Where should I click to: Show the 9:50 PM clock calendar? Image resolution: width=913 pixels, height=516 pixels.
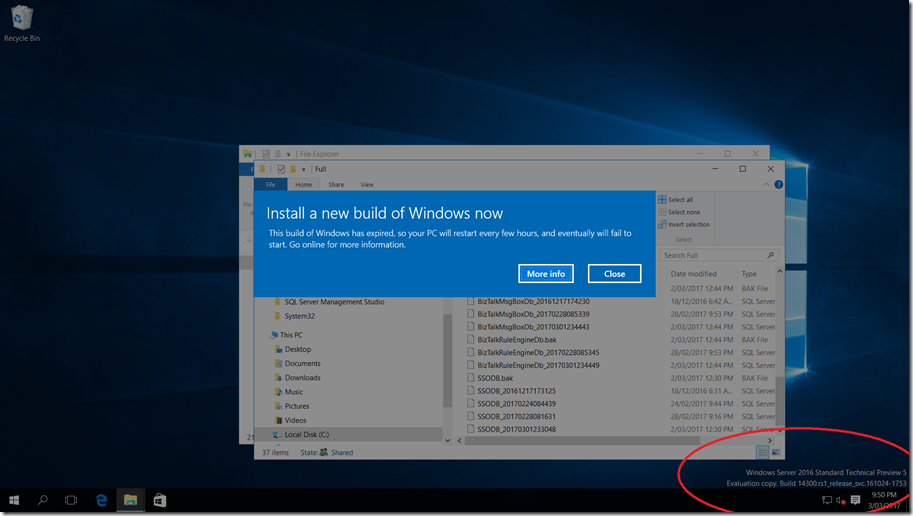pos(884,500)
